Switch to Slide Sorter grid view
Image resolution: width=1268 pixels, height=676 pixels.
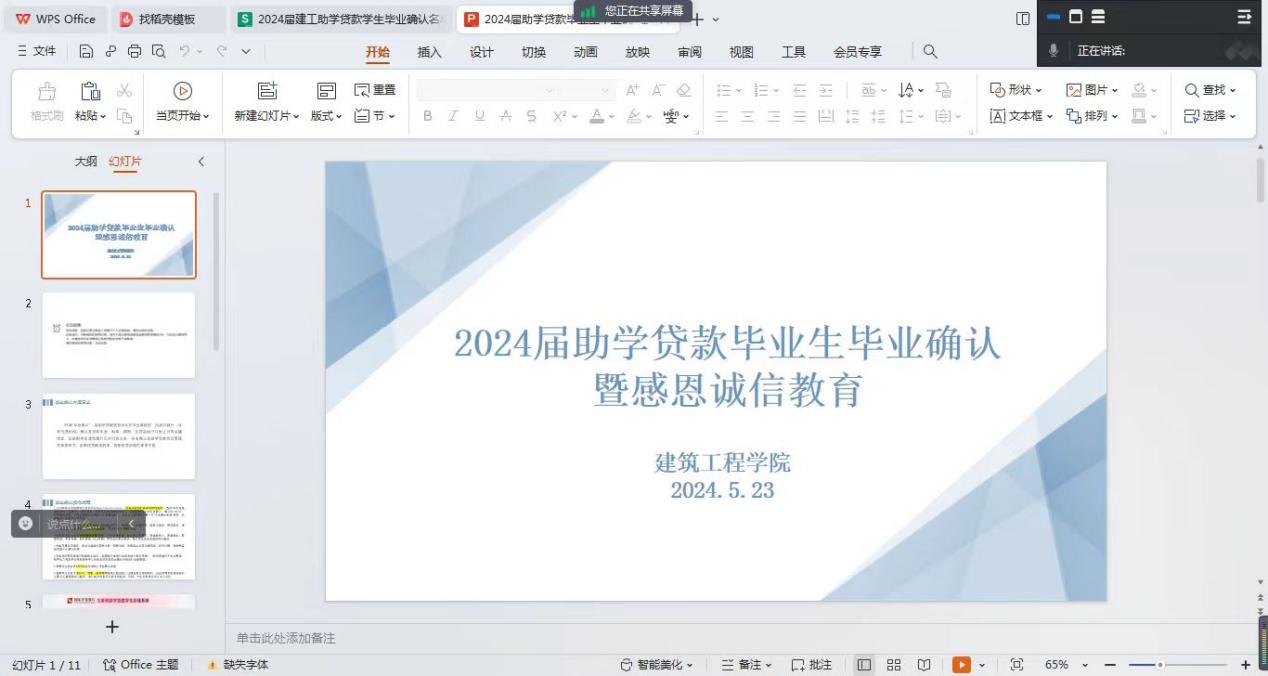894,665
